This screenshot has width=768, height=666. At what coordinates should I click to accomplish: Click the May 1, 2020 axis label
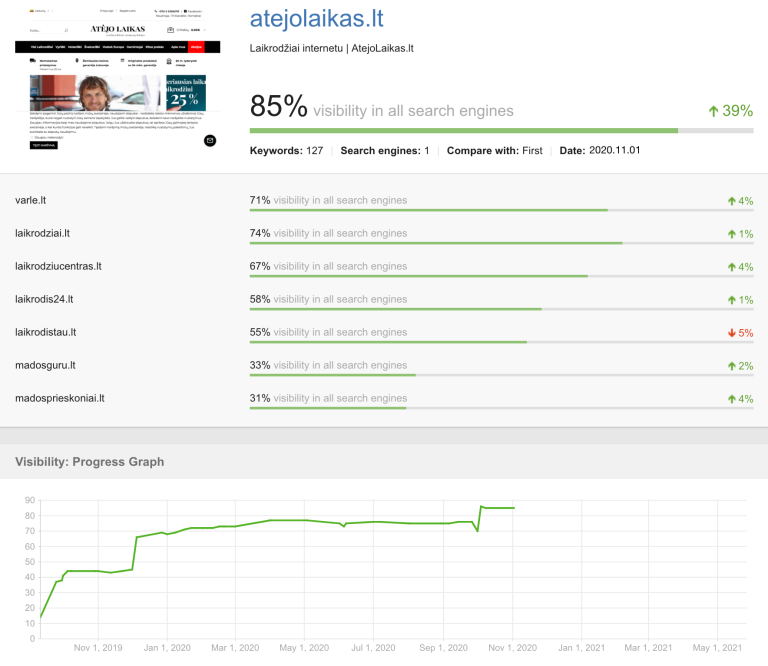(304, 648)
